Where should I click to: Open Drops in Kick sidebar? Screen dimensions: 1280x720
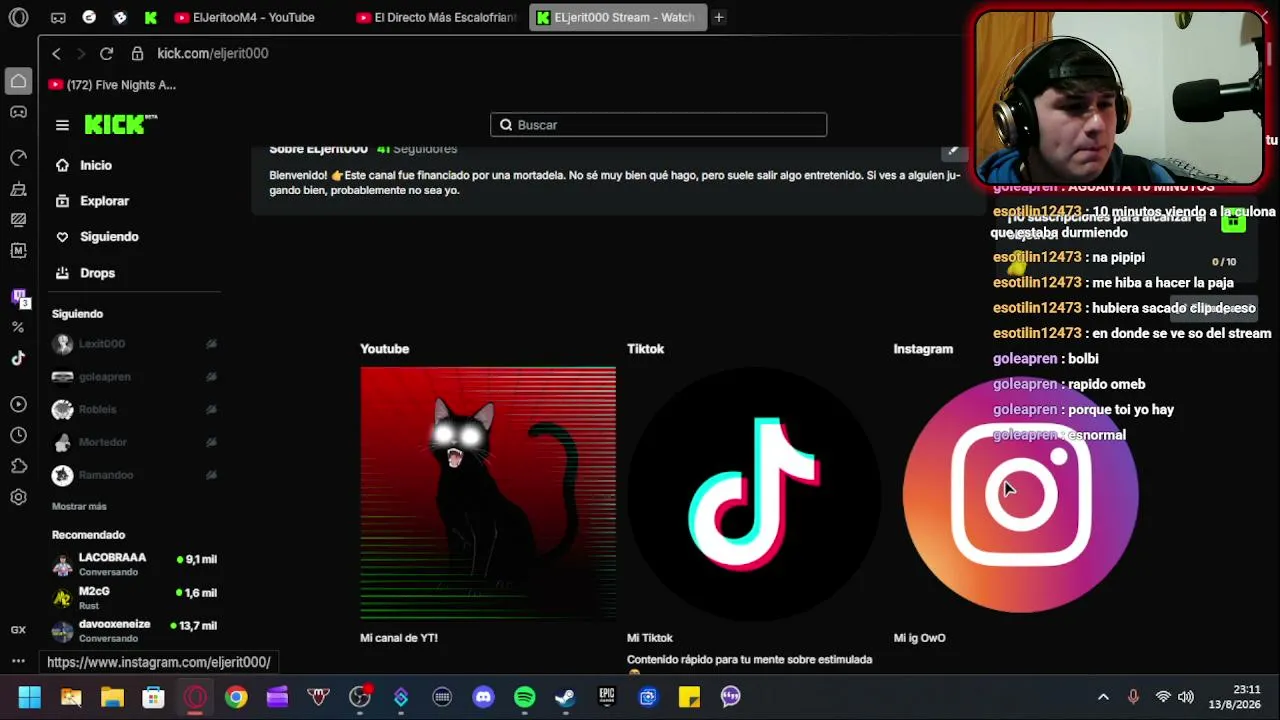coord(85,273)
